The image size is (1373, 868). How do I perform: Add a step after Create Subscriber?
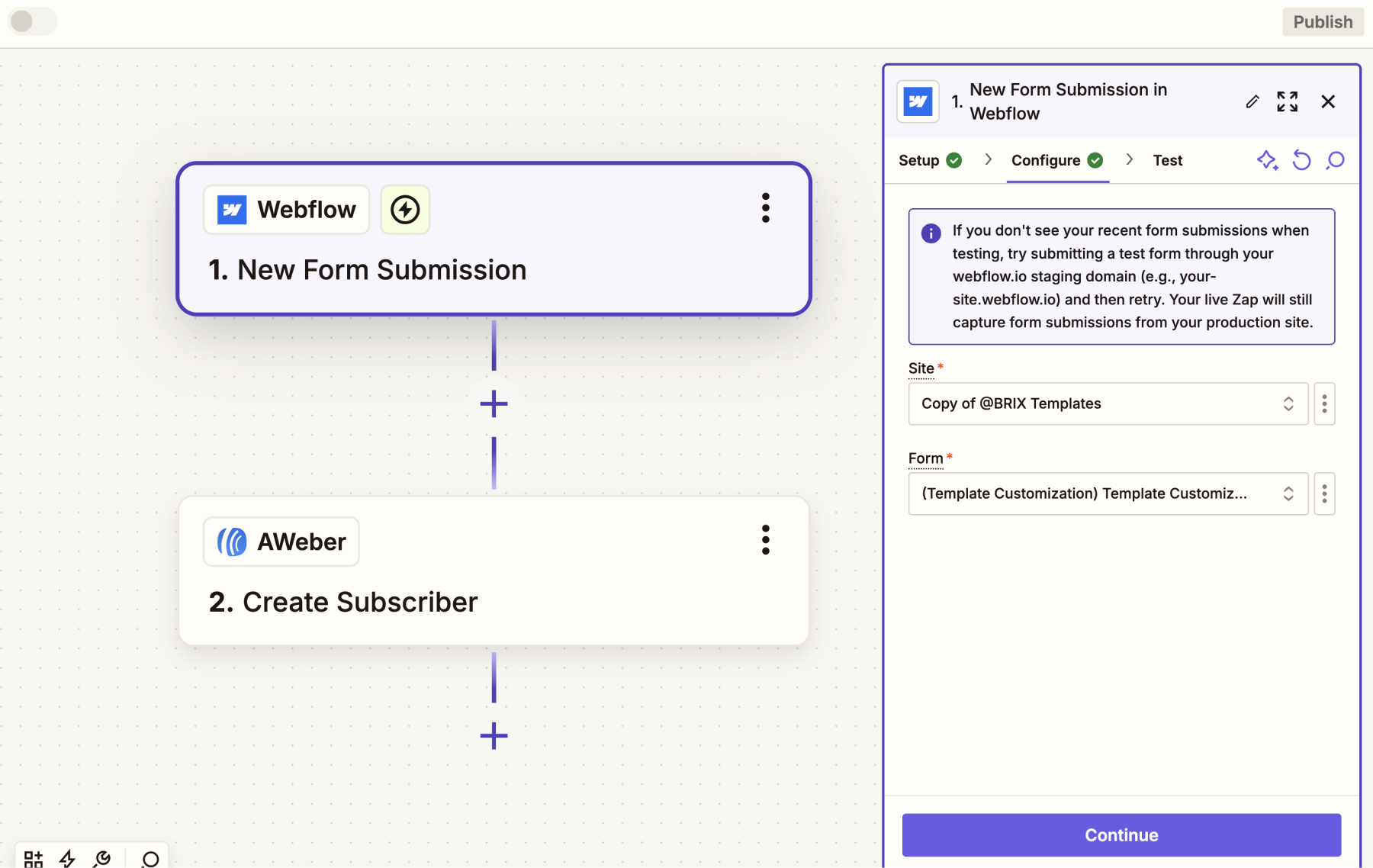point(494,736)
